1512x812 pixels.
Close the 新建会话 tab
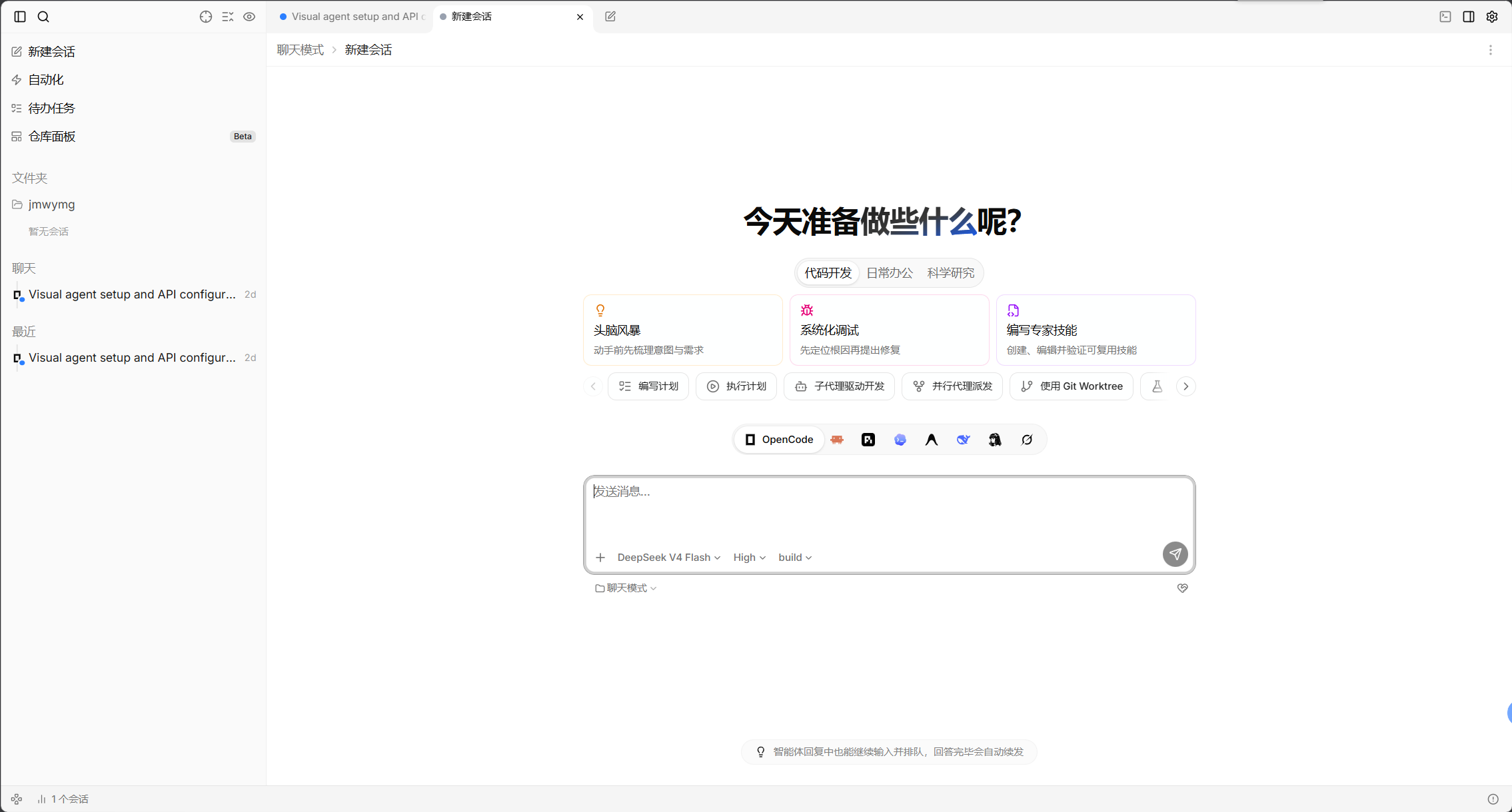(580, 17)
